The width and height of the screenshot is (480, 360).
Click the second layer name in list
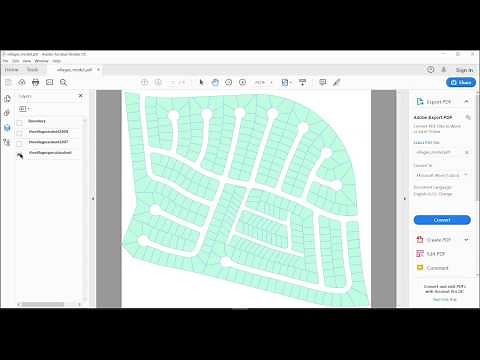[49, 132]
